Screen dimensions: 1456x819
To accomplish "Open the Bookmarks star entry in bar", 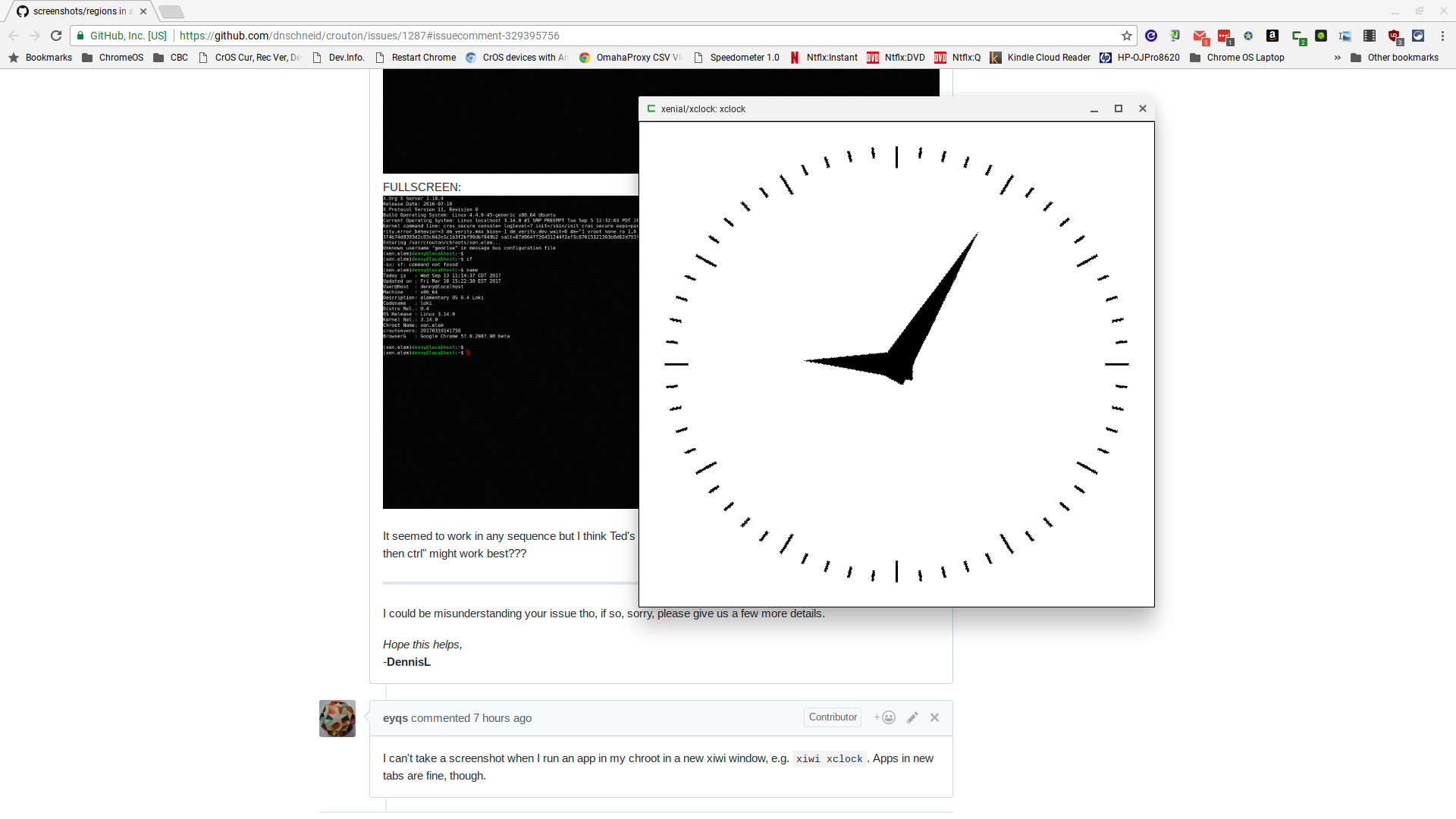I will (40, 58).
